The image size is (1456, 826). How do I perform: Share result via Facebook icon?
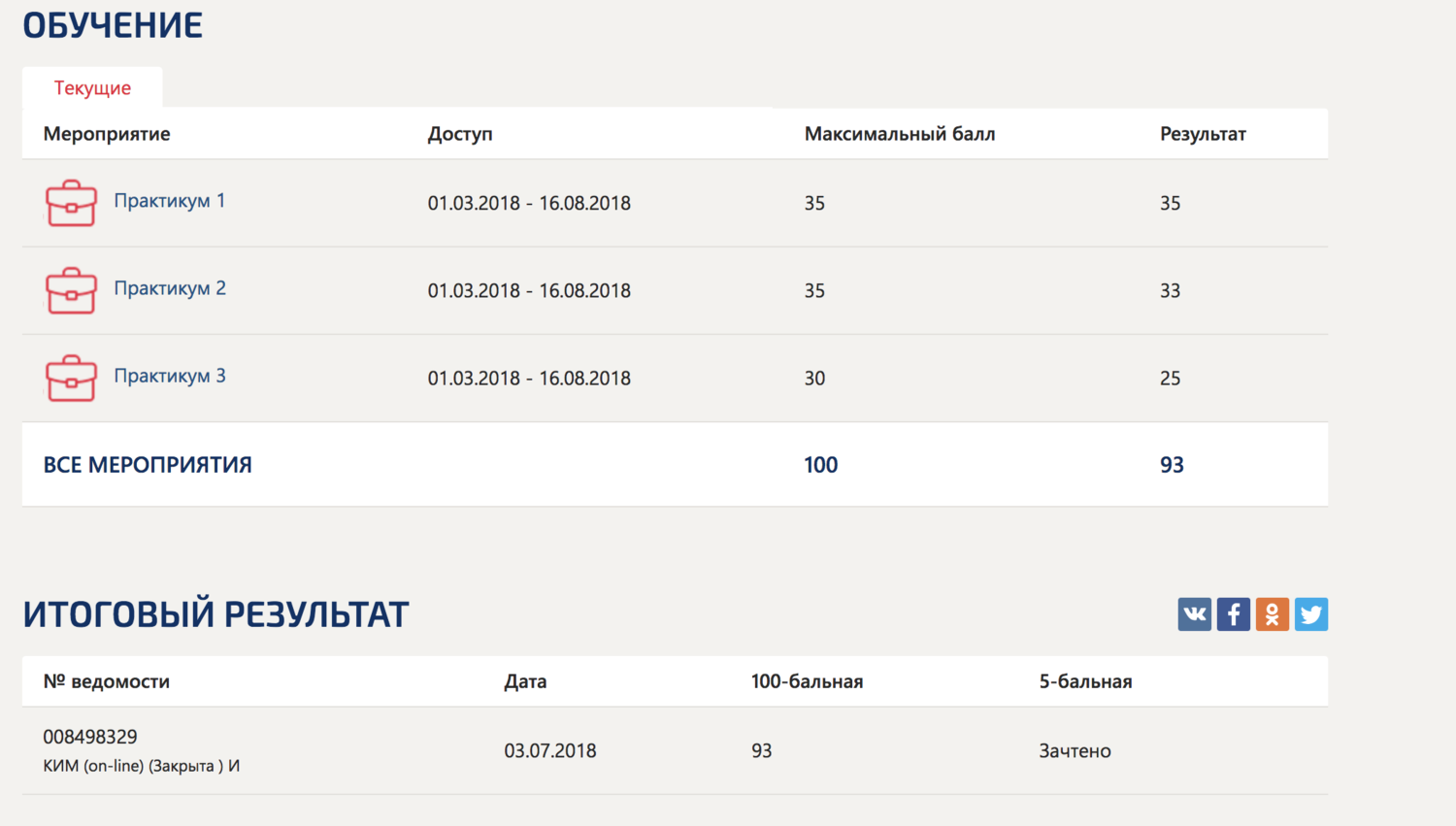tap(1233, 614)
